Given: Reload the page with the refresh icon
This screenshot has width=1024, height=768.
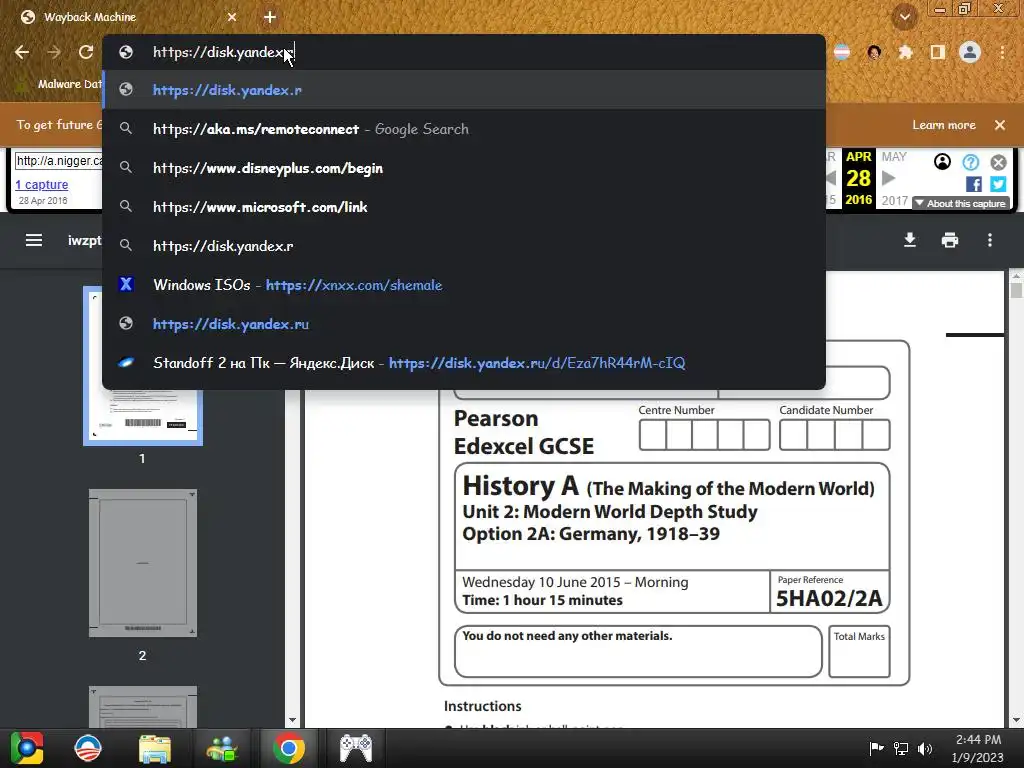Looking at the screenshot, I should [86, 52].
